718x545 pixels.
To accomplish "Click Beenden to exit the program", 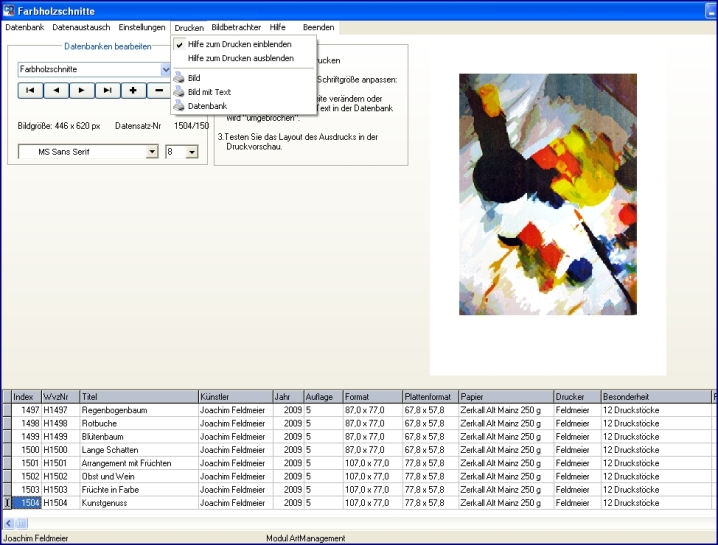I will (x=319, y=27).
